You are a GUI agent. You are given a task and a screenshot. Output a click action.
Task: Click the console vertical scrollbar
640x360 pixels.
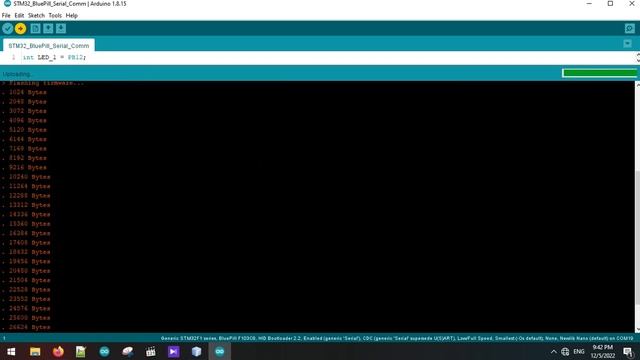(638, 237)
